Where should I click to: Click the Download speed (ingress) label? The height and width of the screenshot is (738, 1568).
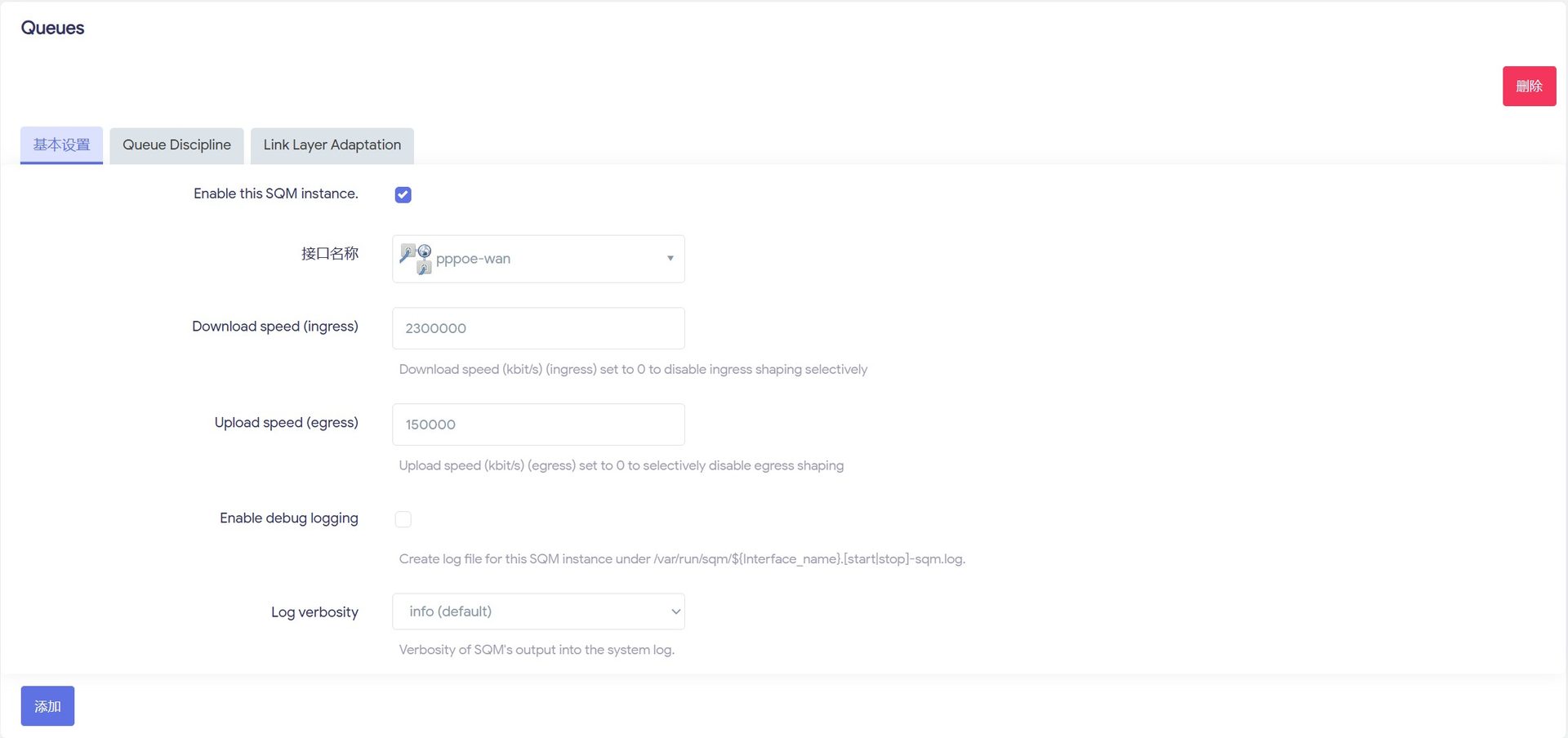coord(275,327)
